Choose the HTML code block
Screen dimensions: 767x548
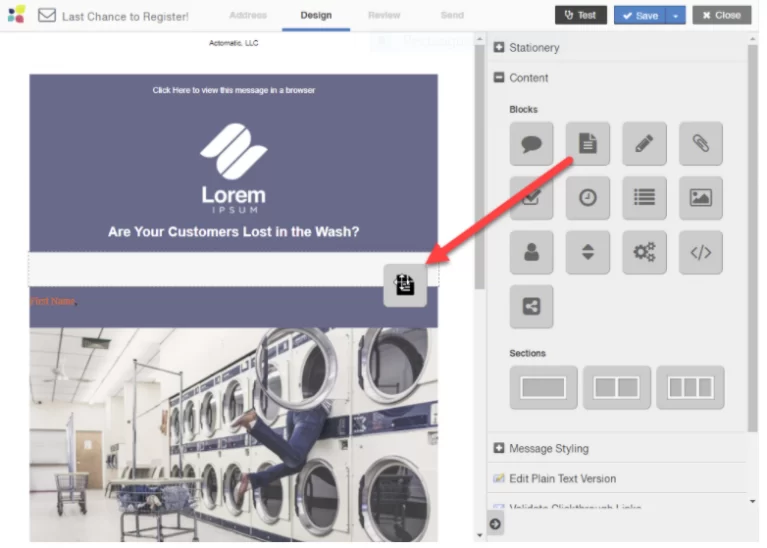click(700, 253)
